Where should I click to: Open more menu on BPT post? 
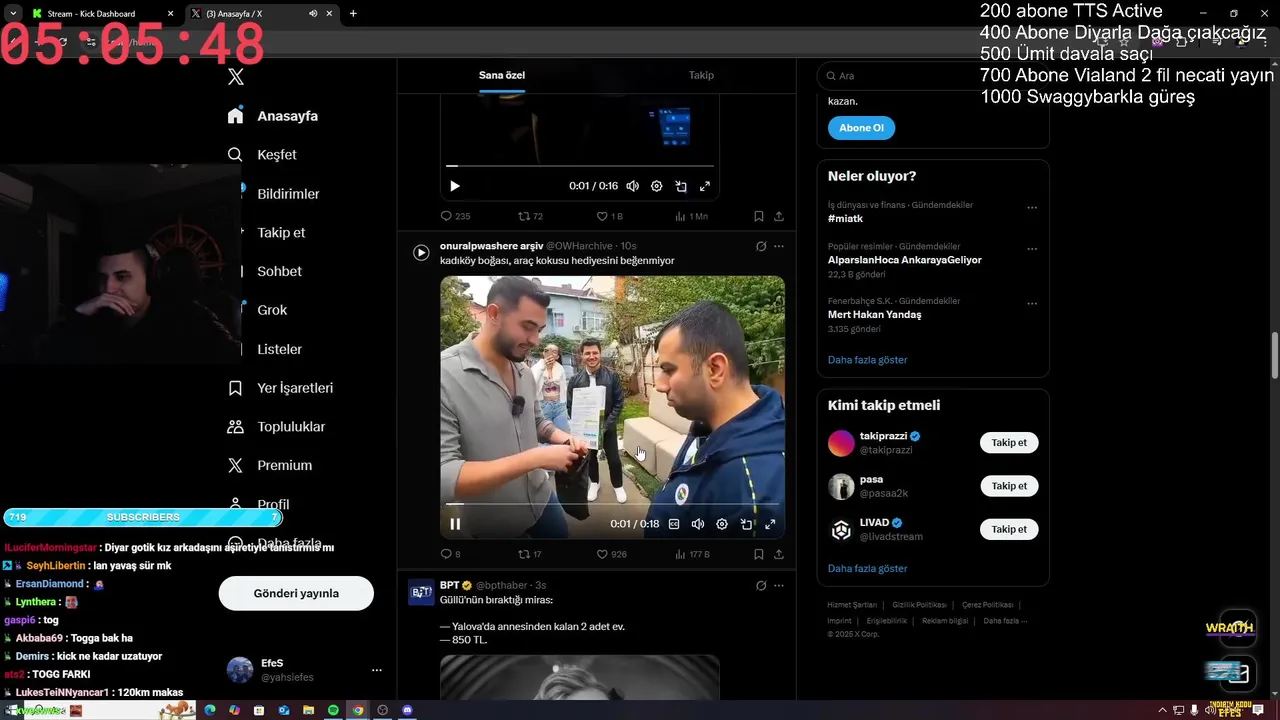[x=779, y=585]
